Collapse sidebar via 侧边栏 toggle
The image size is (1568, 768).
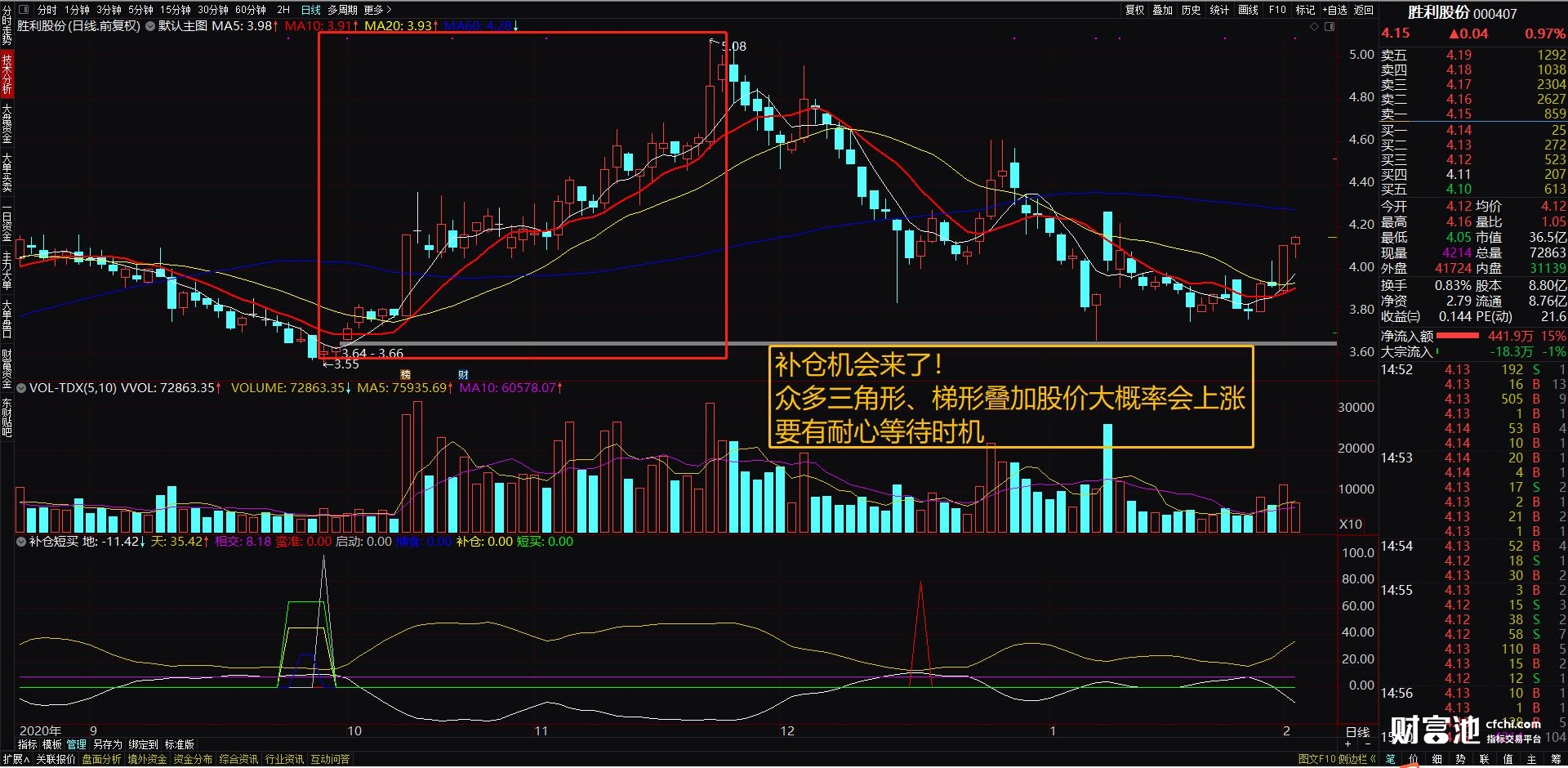pyautogui.click(x=1357, y=759)
